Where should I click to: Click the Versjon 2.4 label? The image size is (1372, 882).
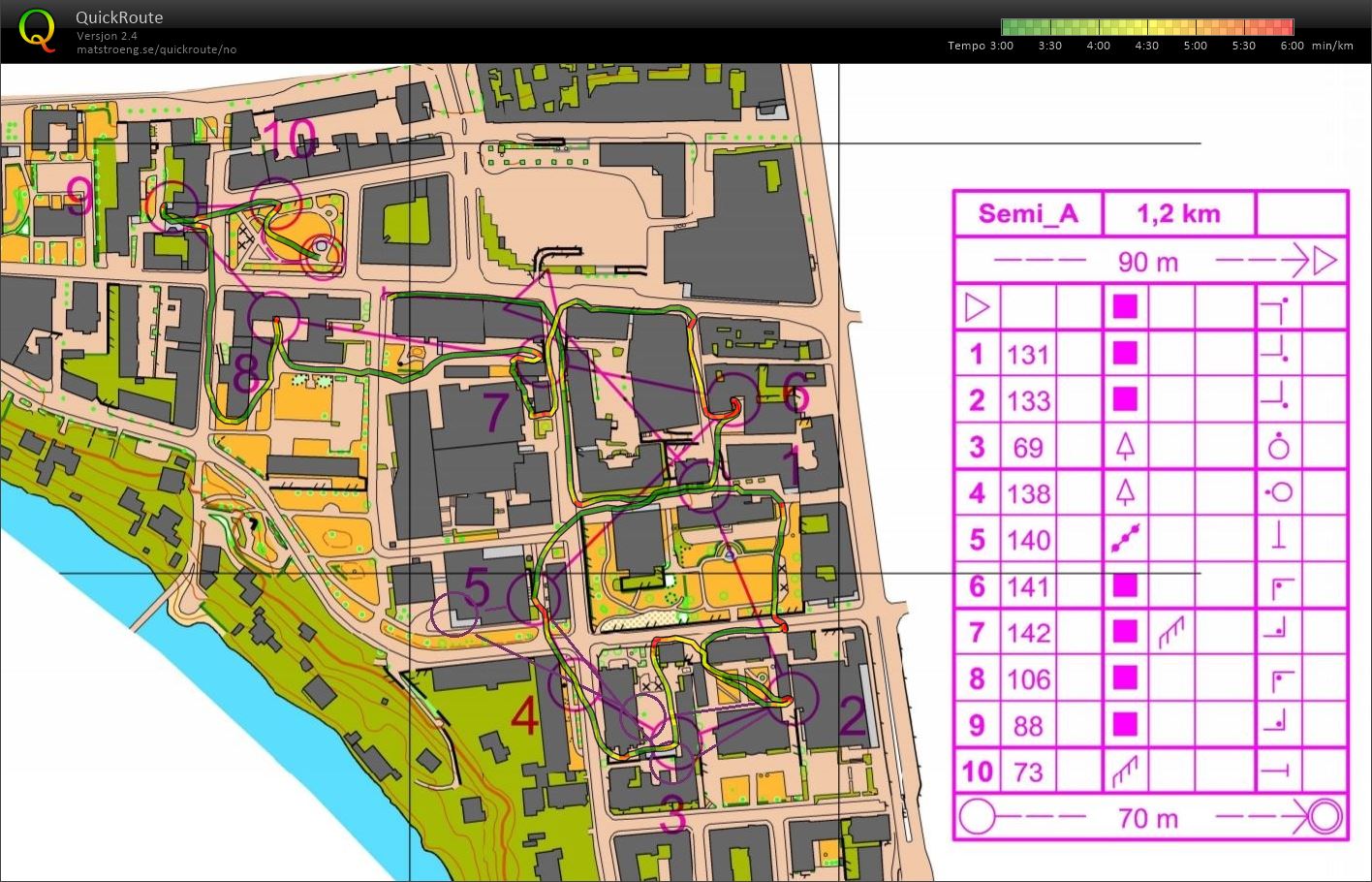(x=108, y=36)
